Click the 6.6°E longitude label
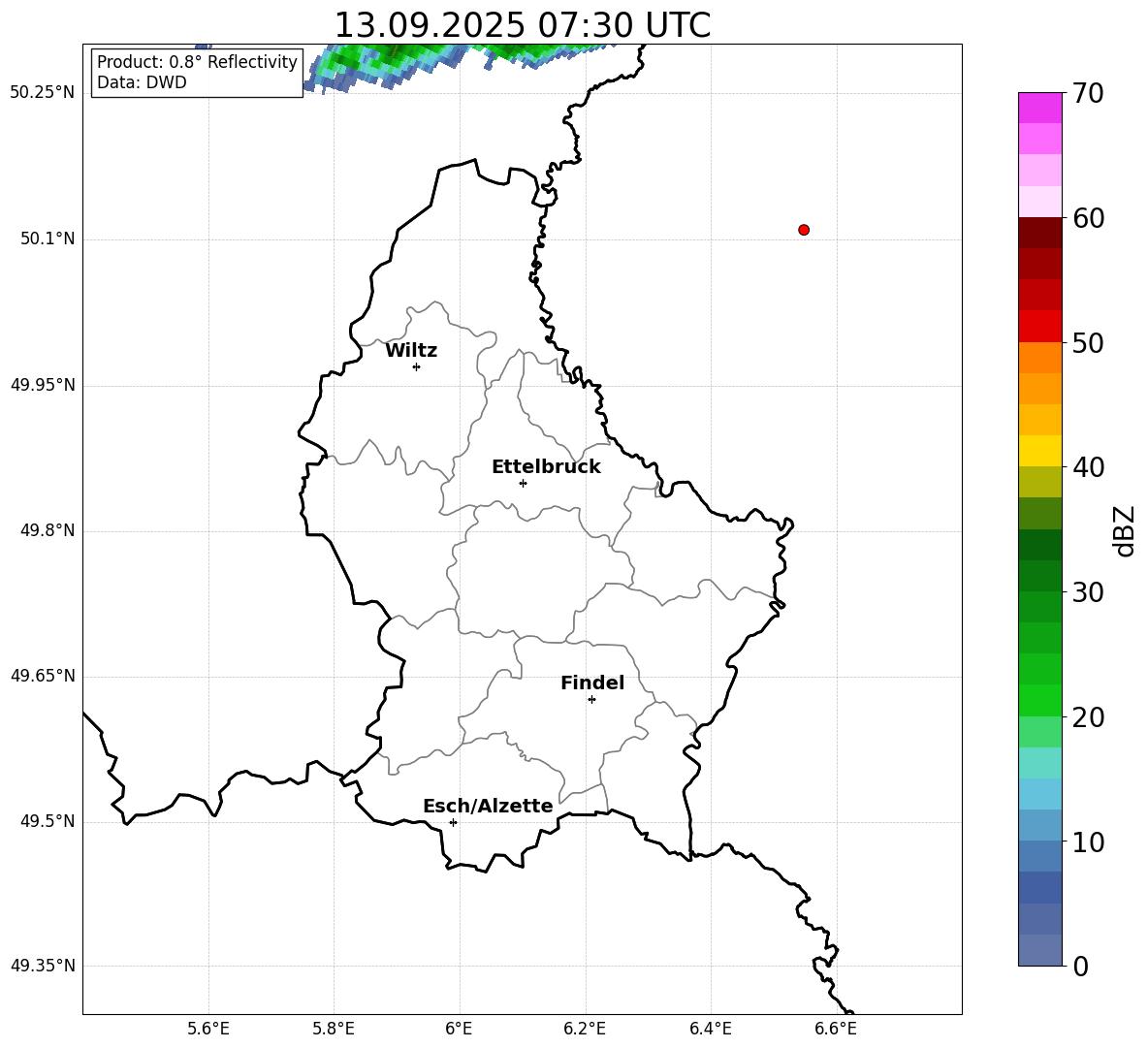The image size is (1148, 1048). tap(836, 1029)
